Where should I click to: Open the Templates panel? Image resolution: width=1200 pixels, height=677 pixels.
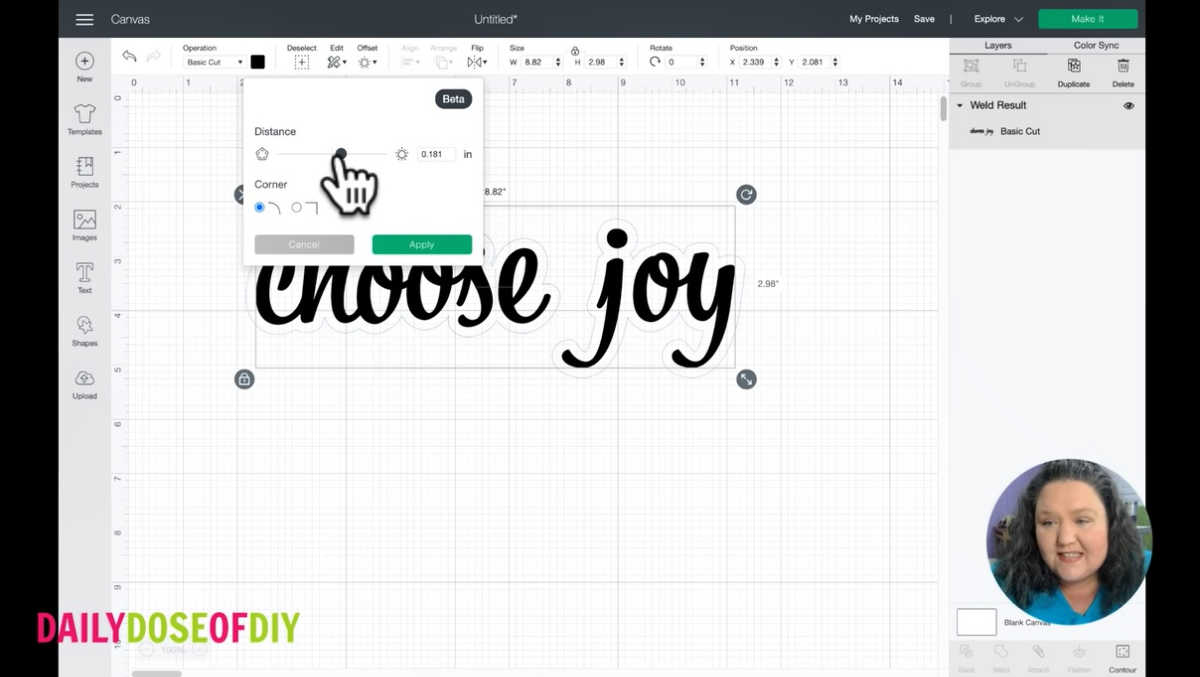click(x=85, y=119)
